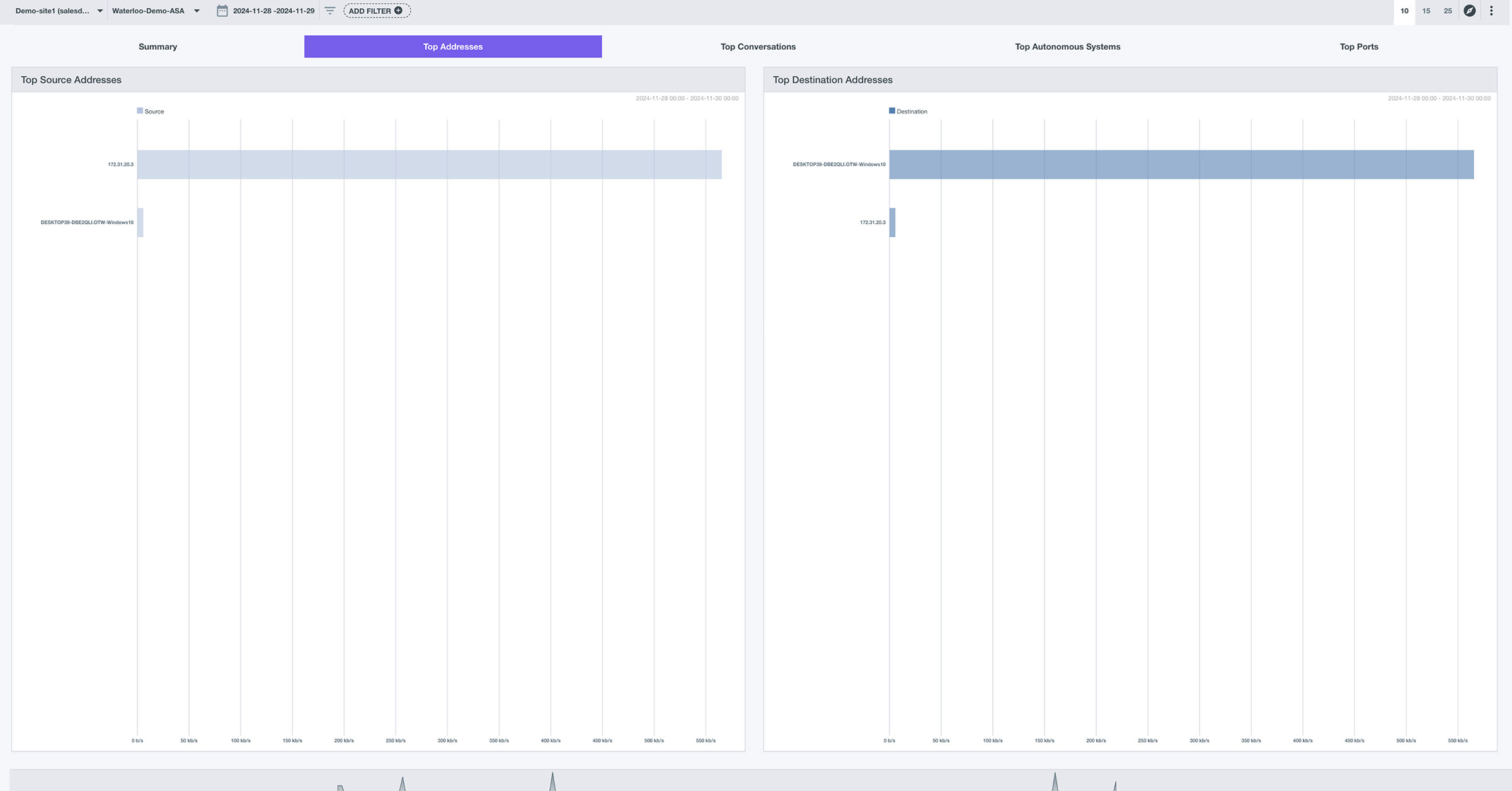The height and width of the screenshot is (791, 1512).
Task: Click the Source legend label
Action: pos(154,111)
